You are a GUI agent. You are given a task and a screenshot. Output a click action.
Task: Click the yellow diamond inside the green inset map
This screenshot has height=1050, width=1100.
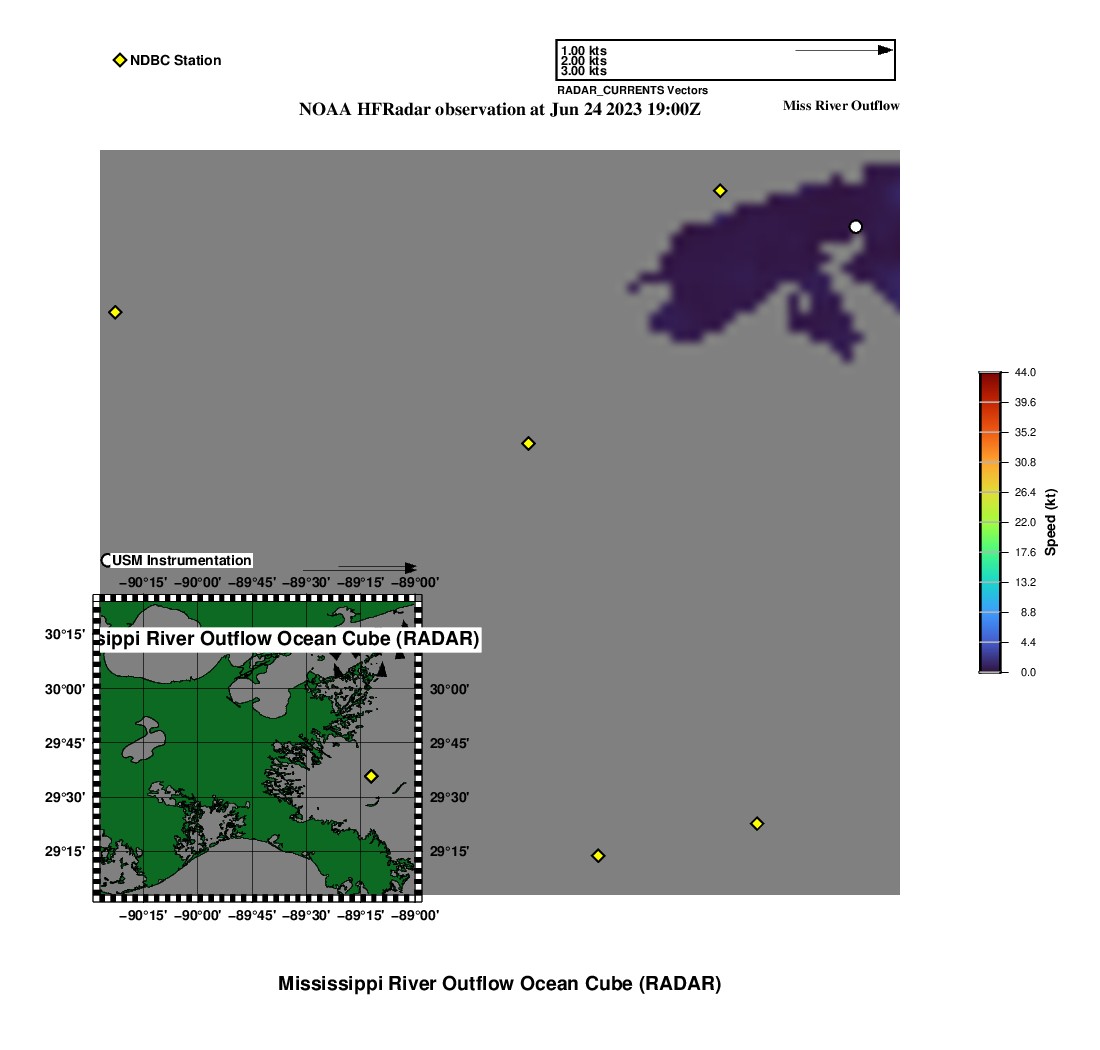point(371,776)
